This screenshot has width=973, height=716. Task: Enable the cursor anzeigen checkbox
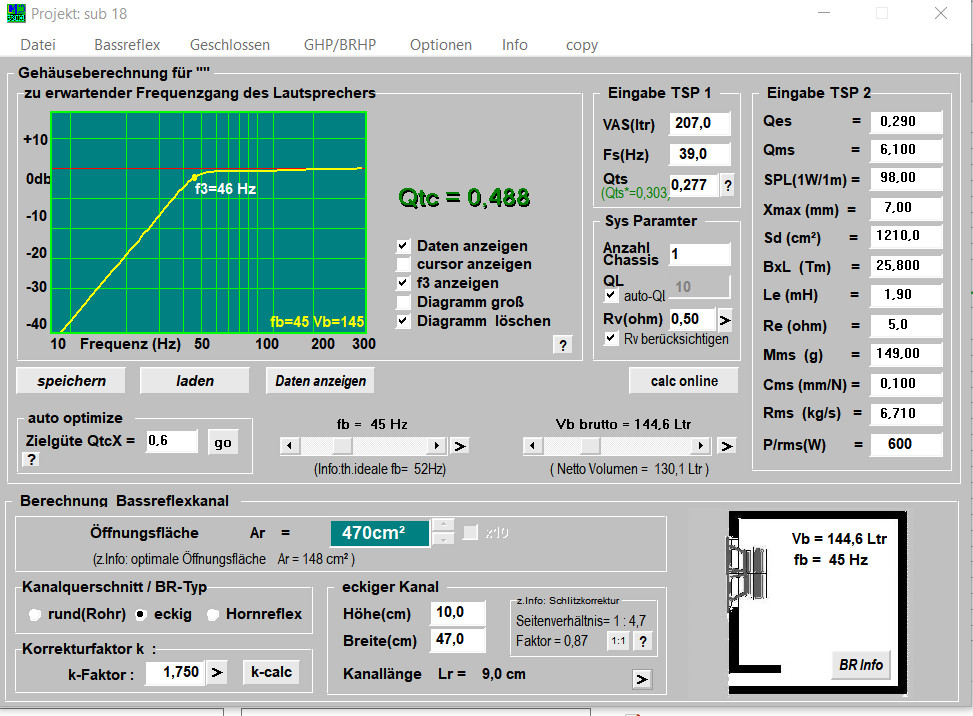click(x=403, y=265)
